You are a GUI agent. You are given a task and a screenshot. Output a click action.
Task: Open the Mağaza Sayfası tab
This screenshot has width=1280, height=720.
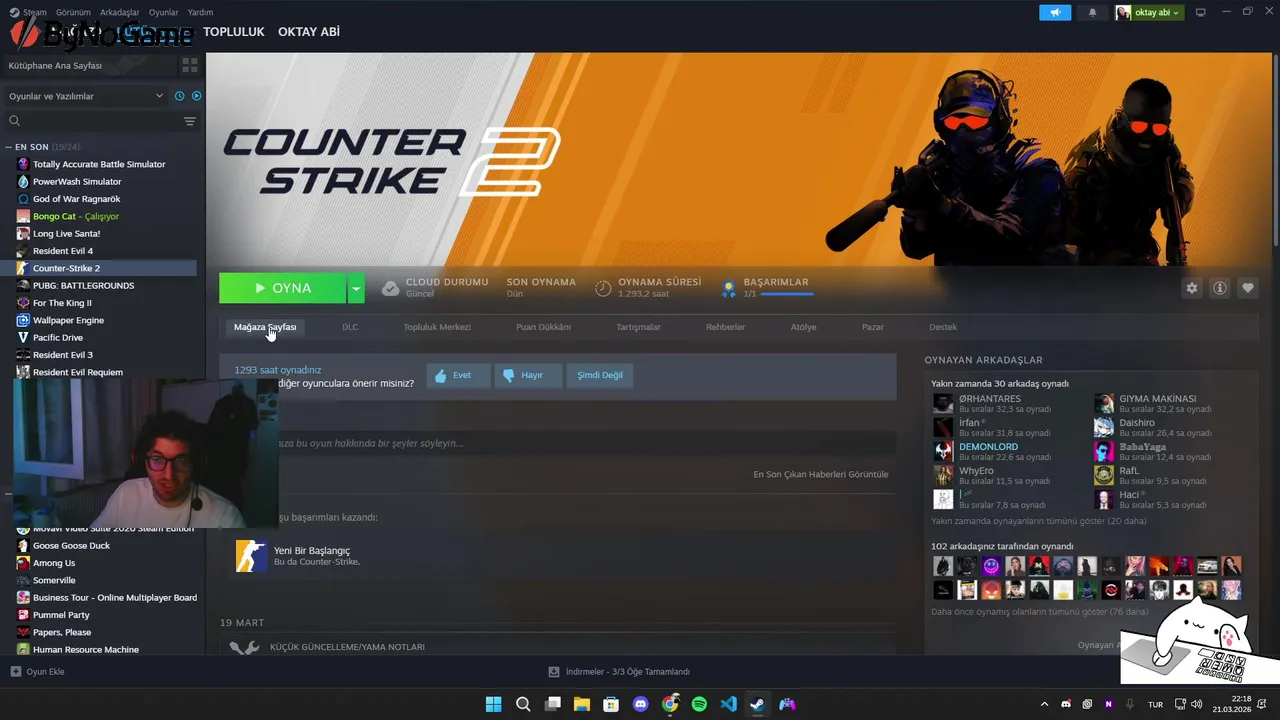(265, 327)
